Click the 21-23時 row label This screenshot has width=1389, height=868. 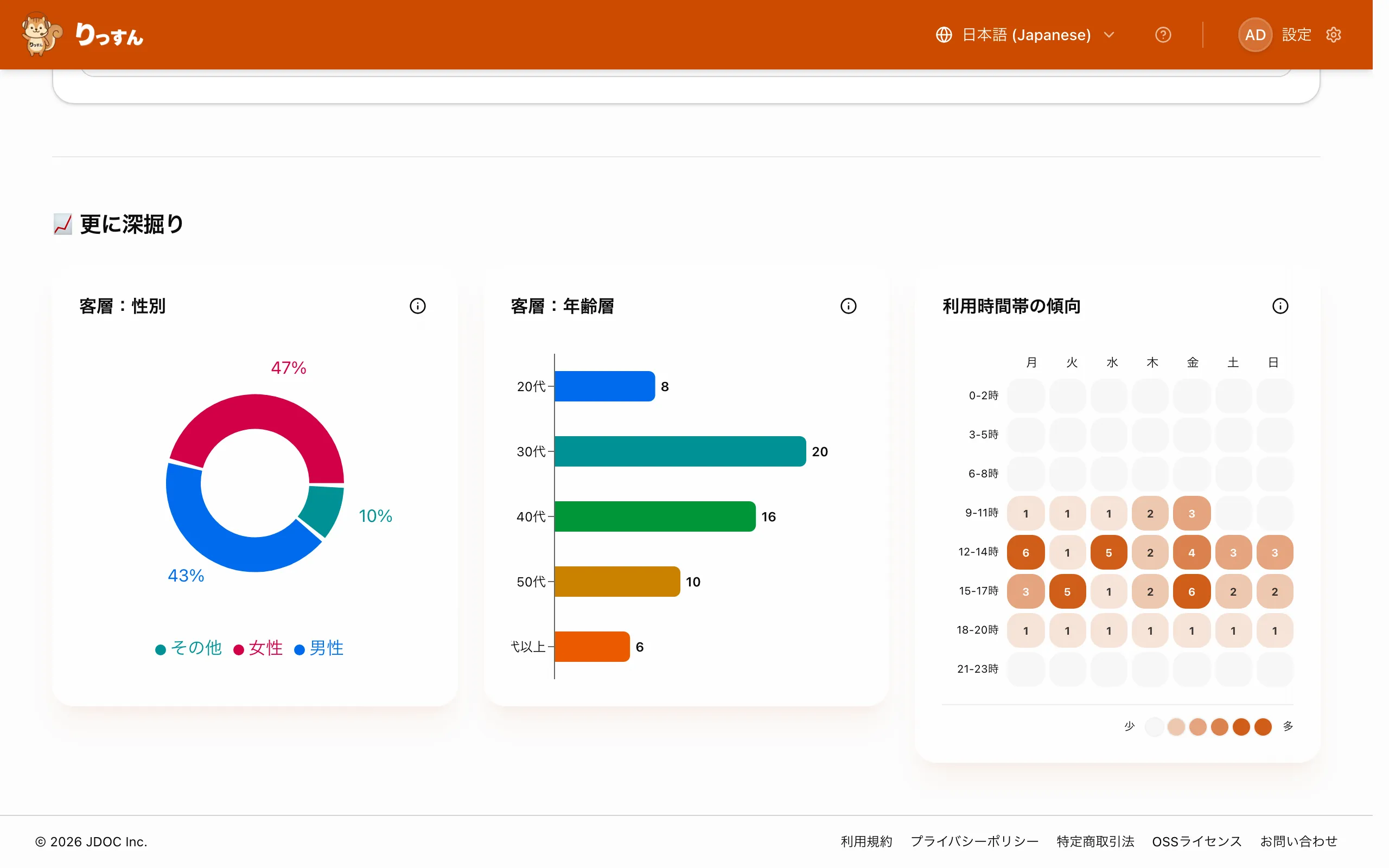pos(978,669)
